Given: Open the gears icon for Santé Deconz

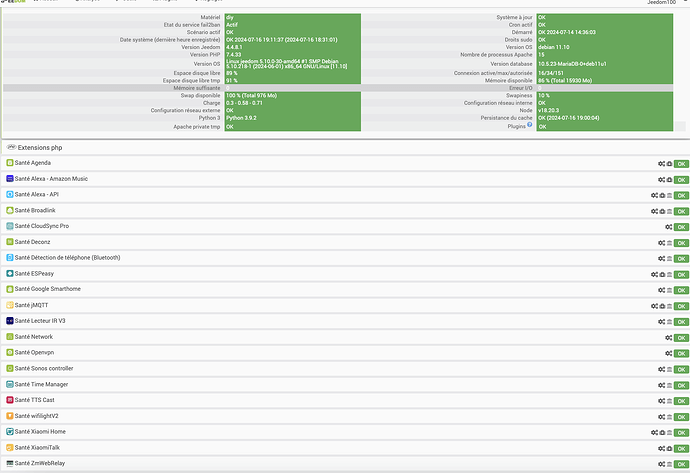Looking at the screenshot, I should point(661,243).
